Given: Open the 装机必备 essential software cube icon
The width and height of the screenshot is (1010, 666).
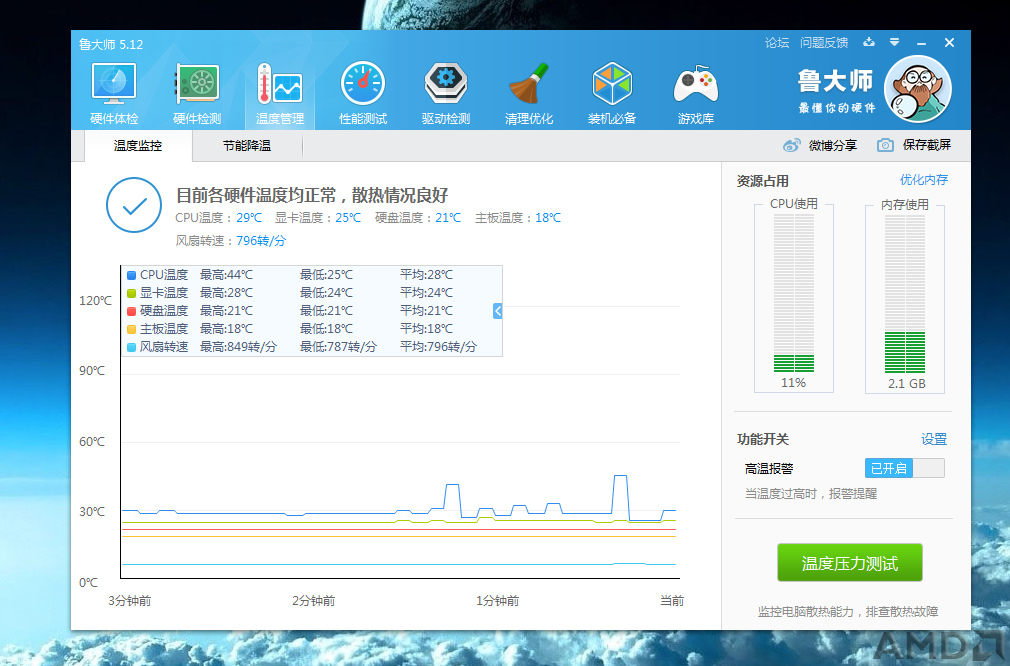Looking at the screenshot, I should [612, 94].
